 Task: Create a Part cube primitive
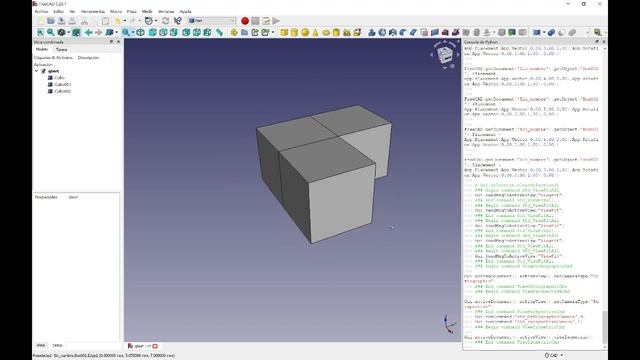point(284,32)
